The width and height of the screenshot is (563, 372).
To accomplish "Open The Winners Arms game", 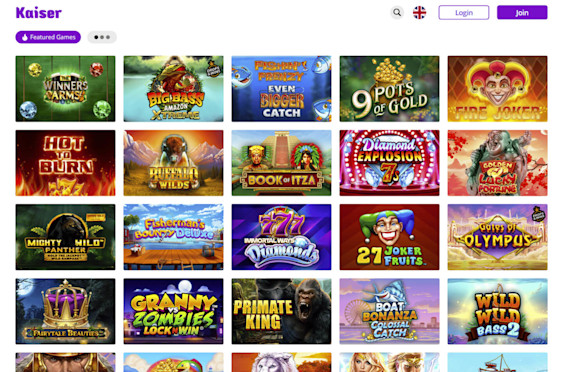I will click(x=65, y=89).
